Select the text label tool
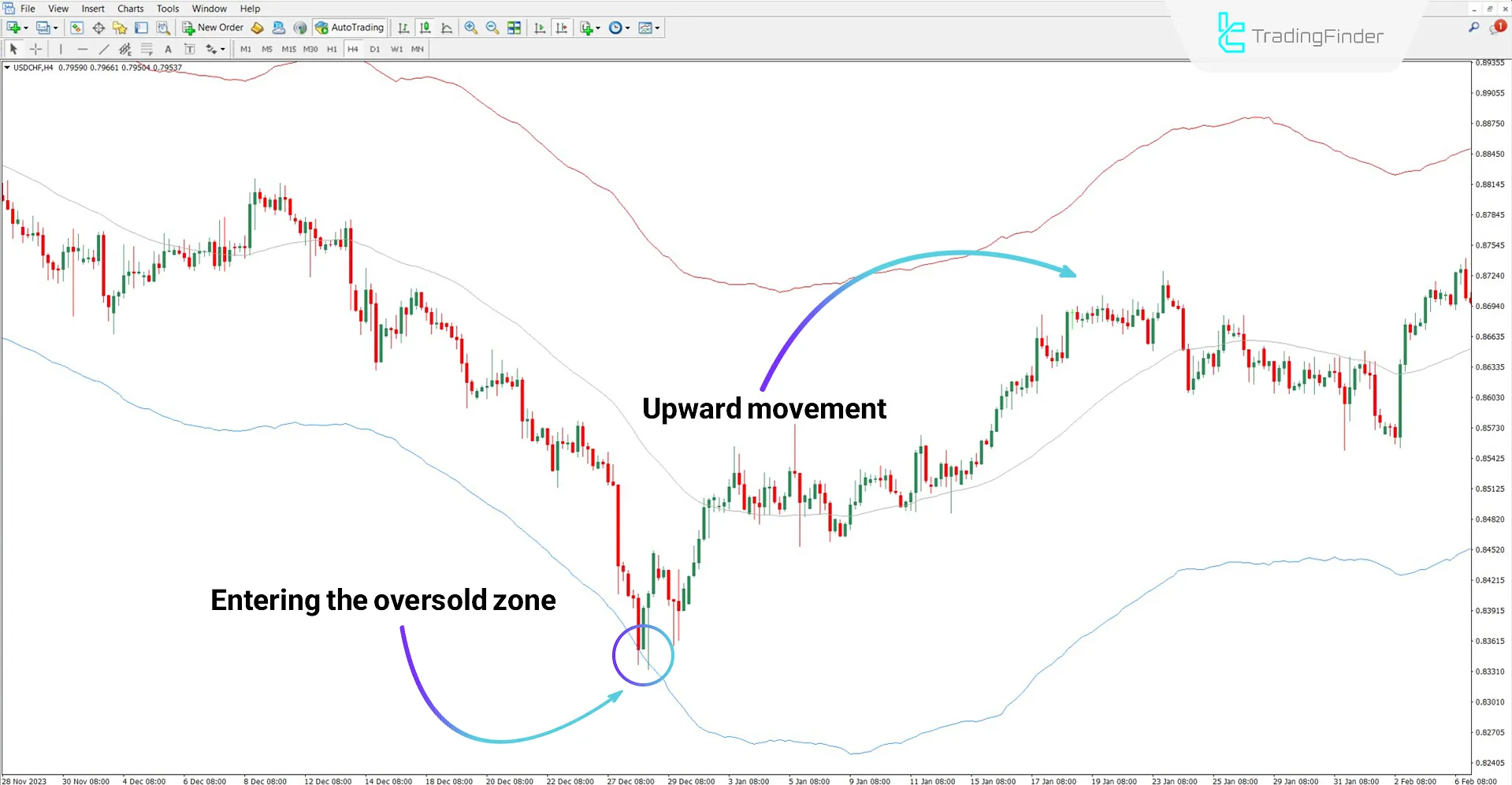Screen dimensions: 1512x785 [190, 49]
